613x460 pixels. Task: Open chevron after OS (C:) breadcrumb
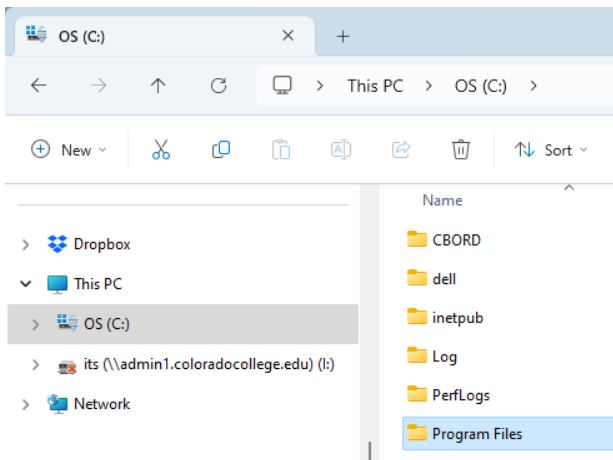533,86
